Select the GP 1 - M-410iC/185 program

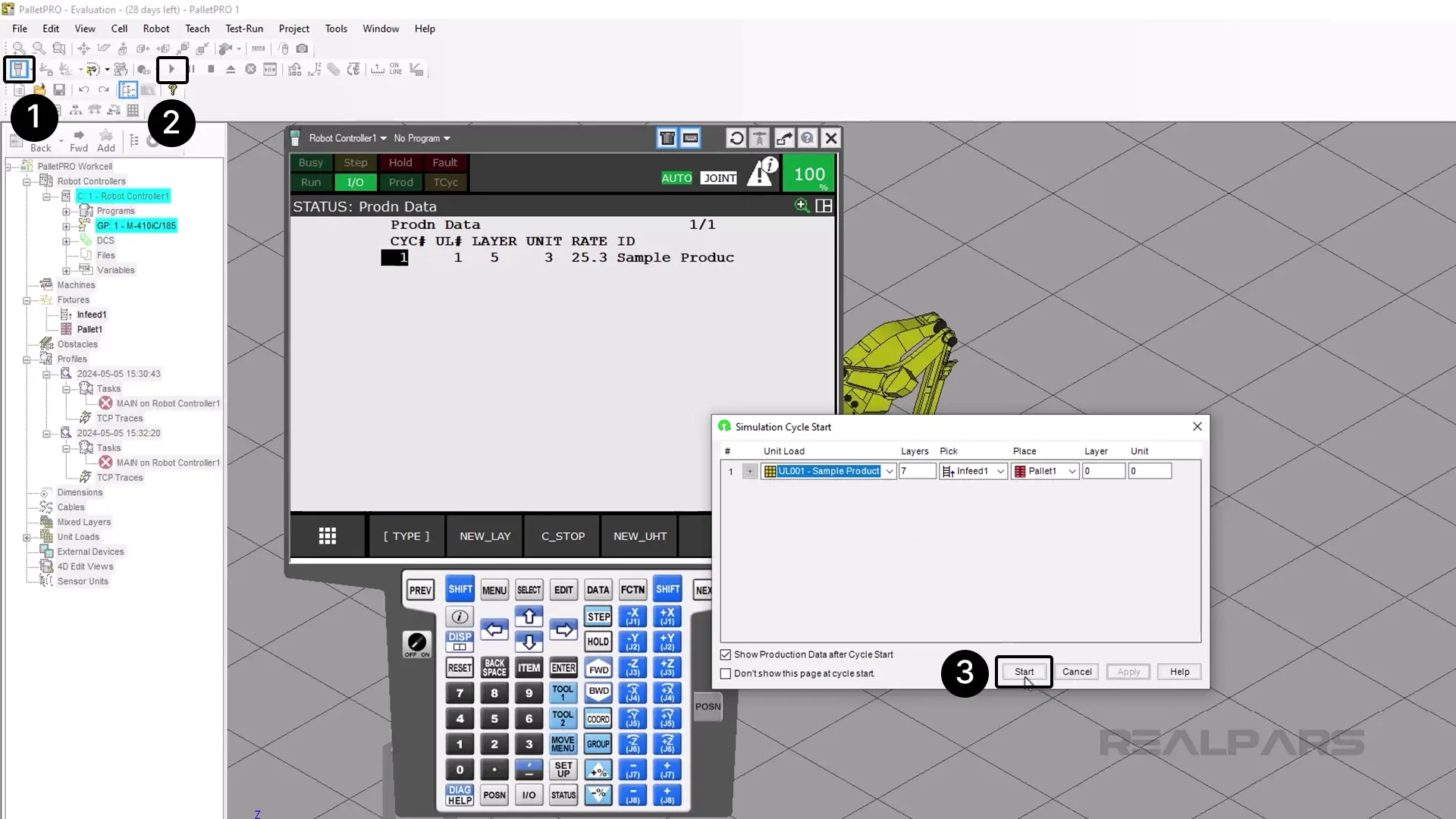coord(136,226)
